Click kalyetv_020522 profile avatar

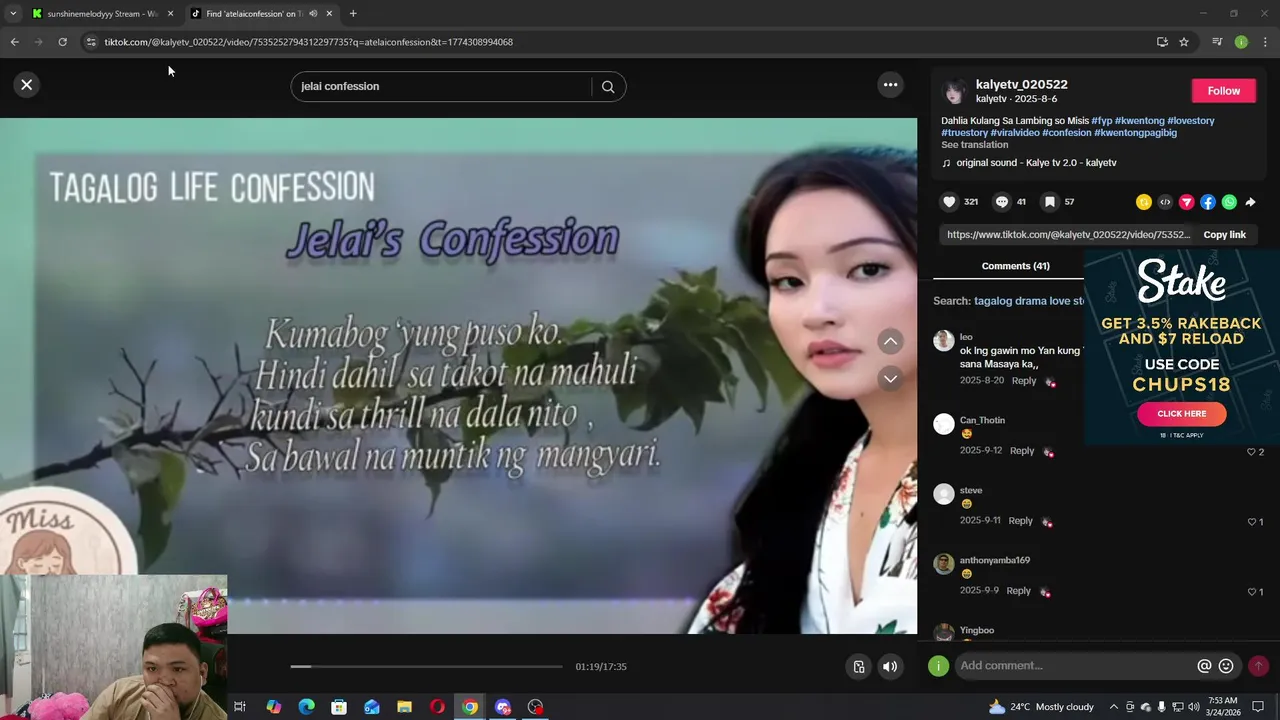pyautogui.click(x=955, y=91)
